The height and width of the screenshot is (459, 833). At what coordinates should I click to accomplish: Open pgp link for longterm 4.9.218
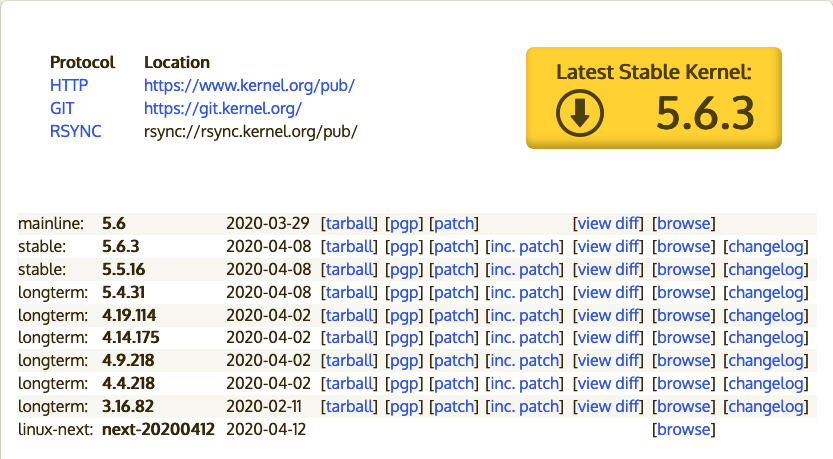[404, 360]
